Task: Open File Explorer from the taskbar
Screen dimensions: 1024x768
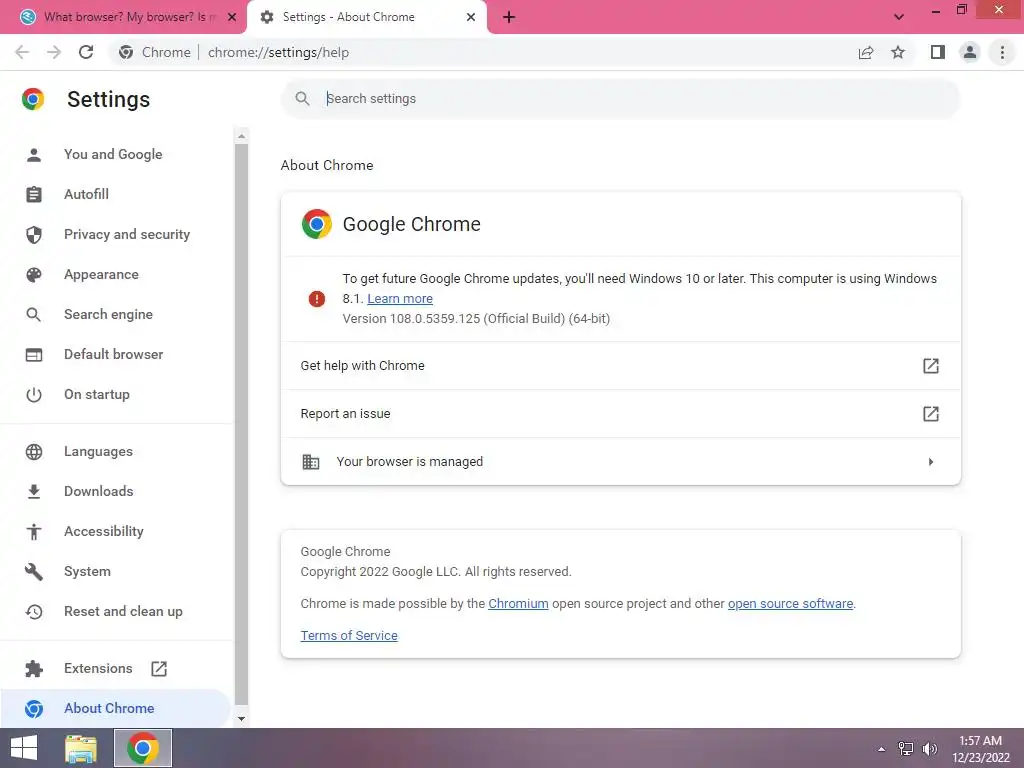Action: coord(81,748)
